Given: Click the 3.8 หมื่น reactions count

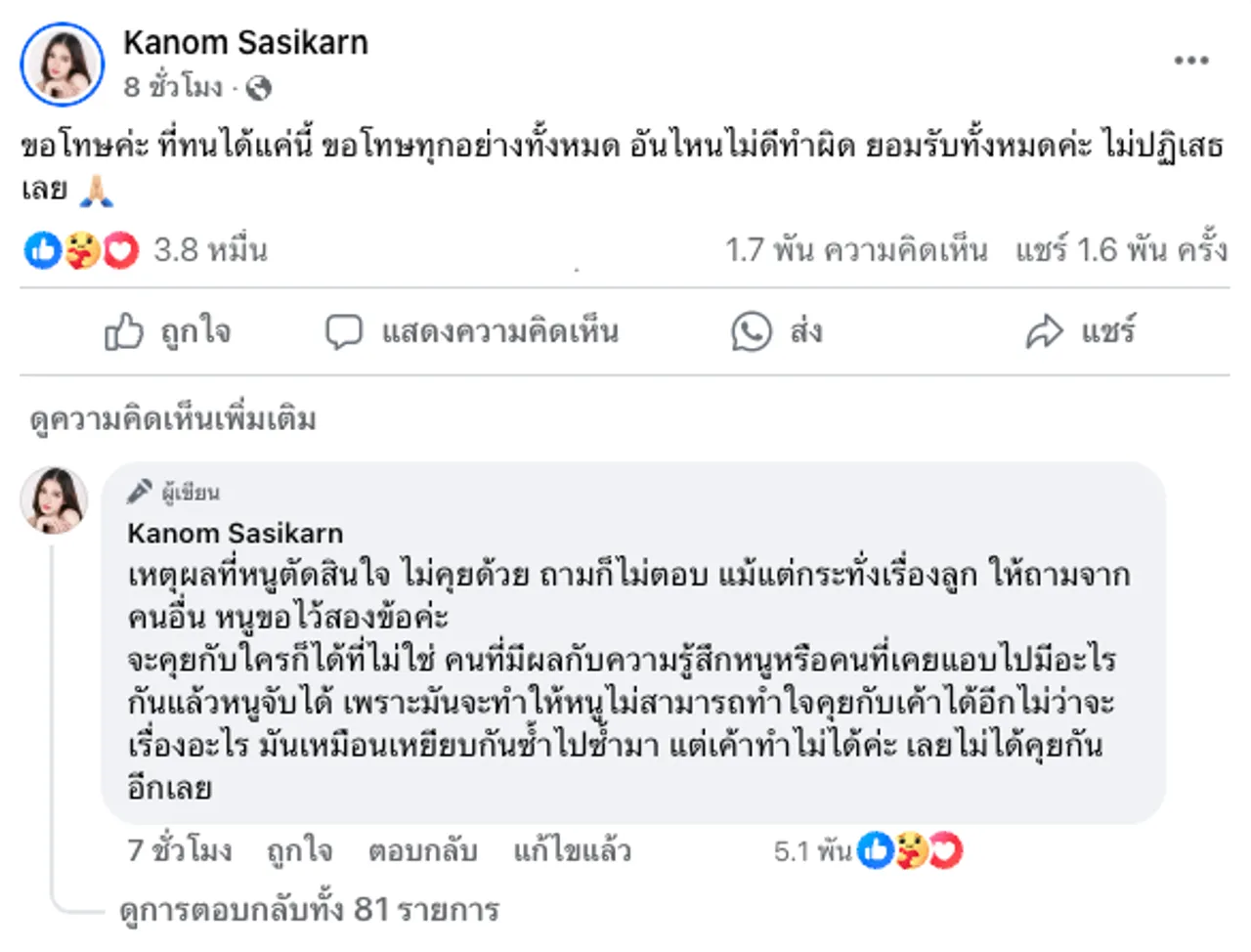Looking at the screenshot, I should point(209,249).
